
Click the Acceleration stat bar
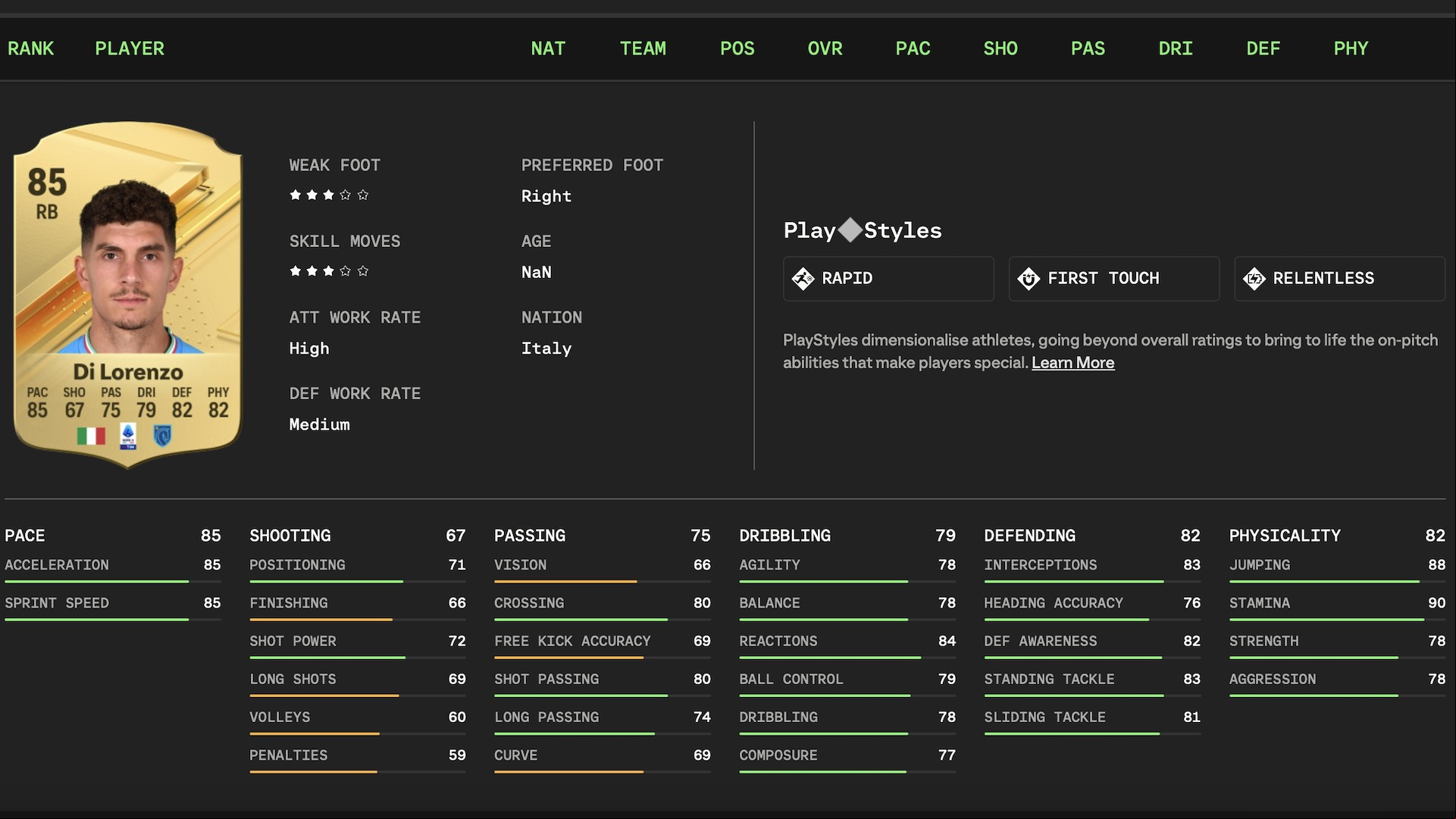coord(113,582)
